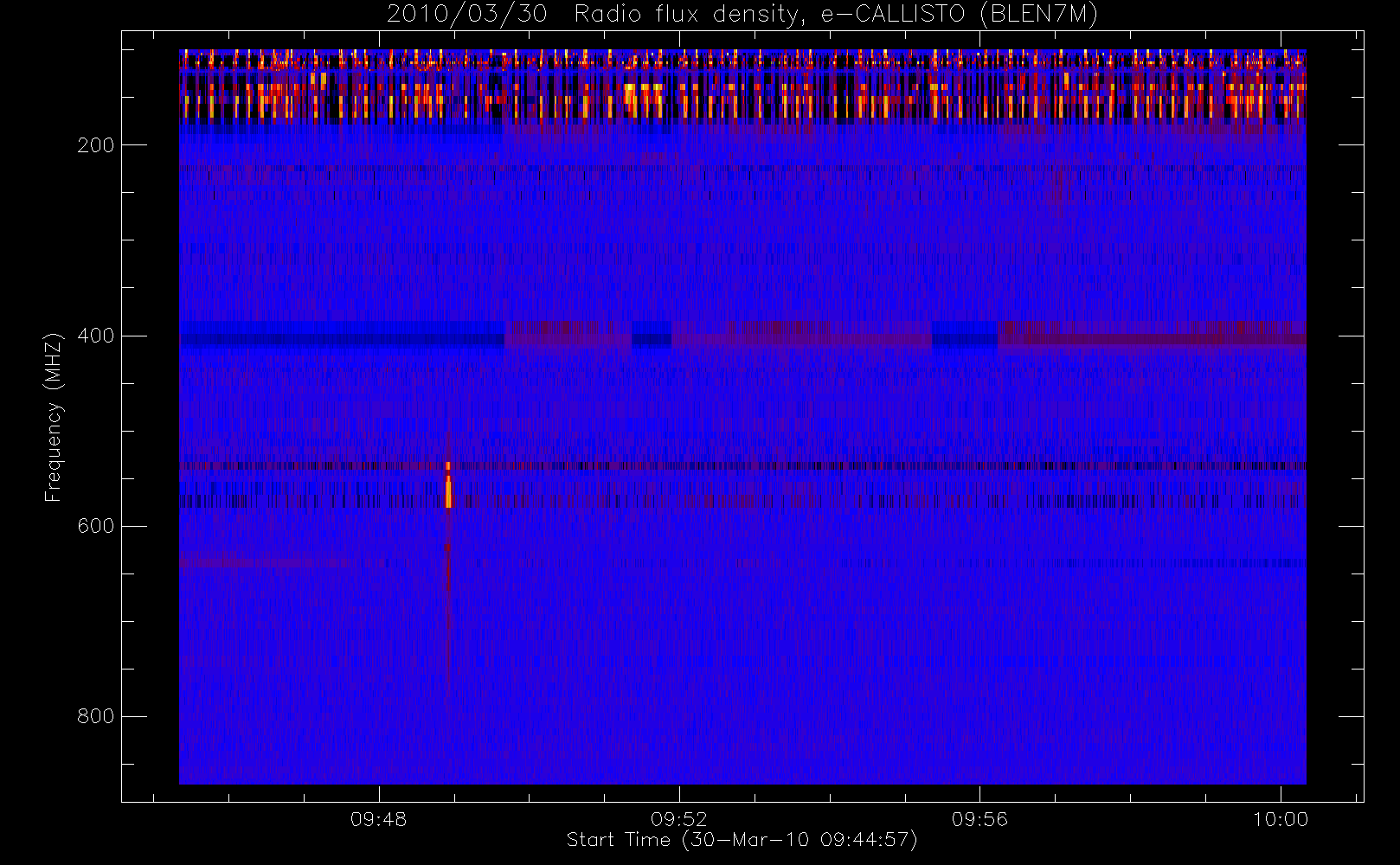Click the 'Frequency (MHZ)' y-axis label
Image resolution: width=1400 pixels, height=865 pixels.
point(54,417)
